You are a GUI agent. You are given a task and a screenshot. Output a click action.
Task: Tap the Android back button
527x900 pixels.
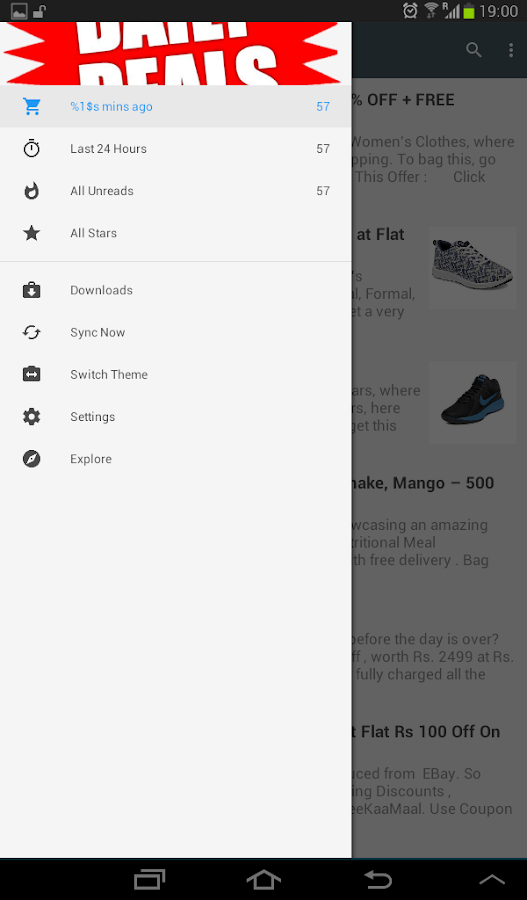[x=378, y=879]
